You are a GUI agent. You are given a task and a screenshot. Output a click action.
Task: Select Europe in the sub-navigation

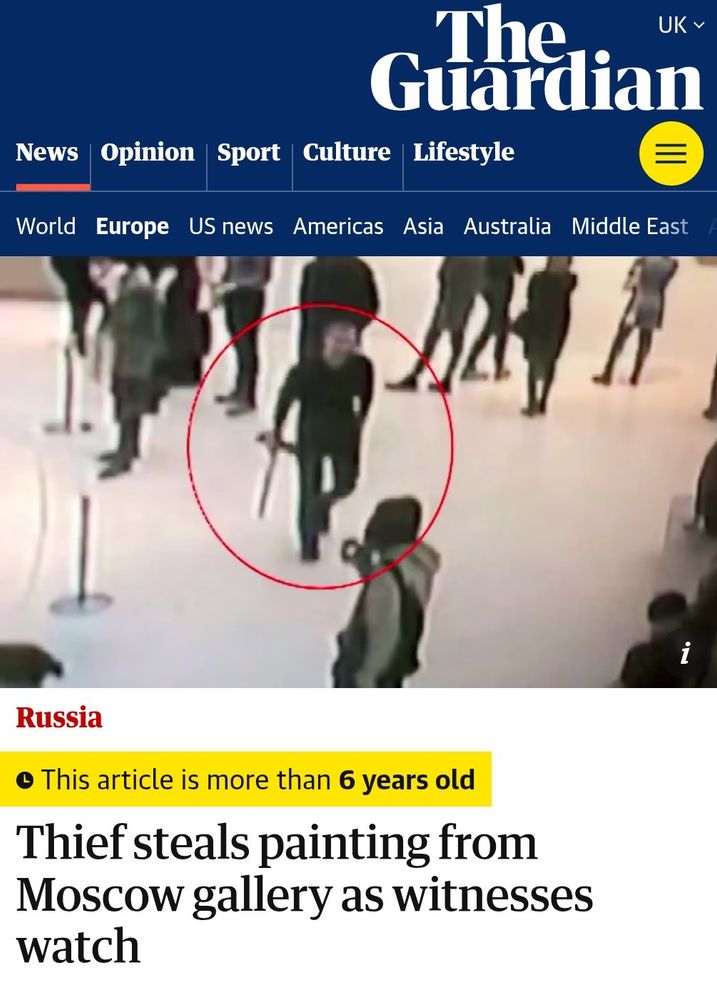point(132,226)
